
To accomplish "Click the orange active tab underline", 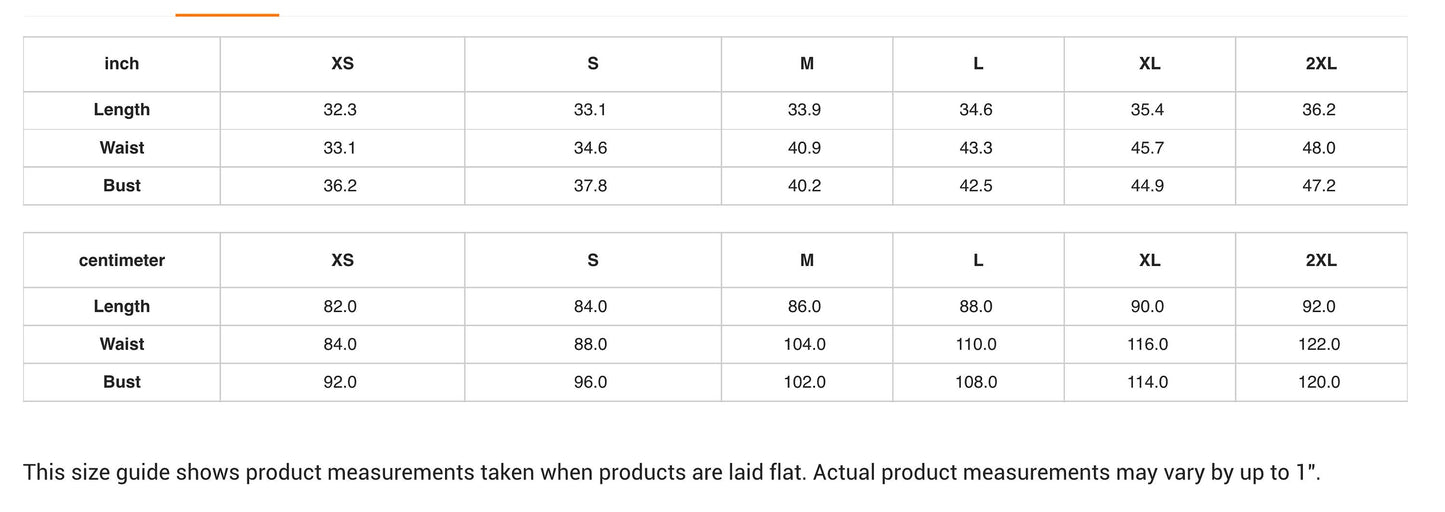I will point(227,15).
